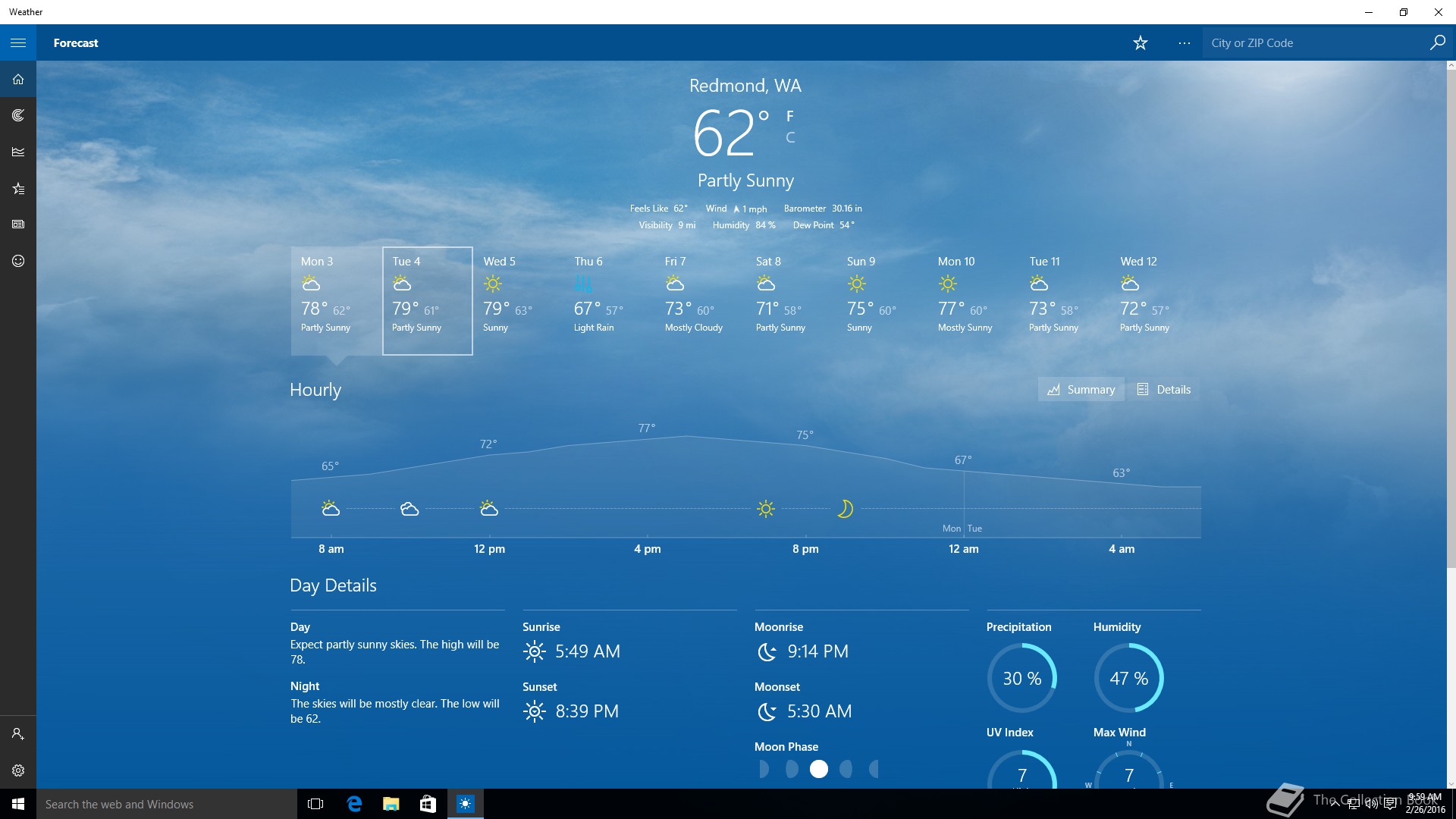
Task: Open the account sign-in icon
Action: point(18,734)
